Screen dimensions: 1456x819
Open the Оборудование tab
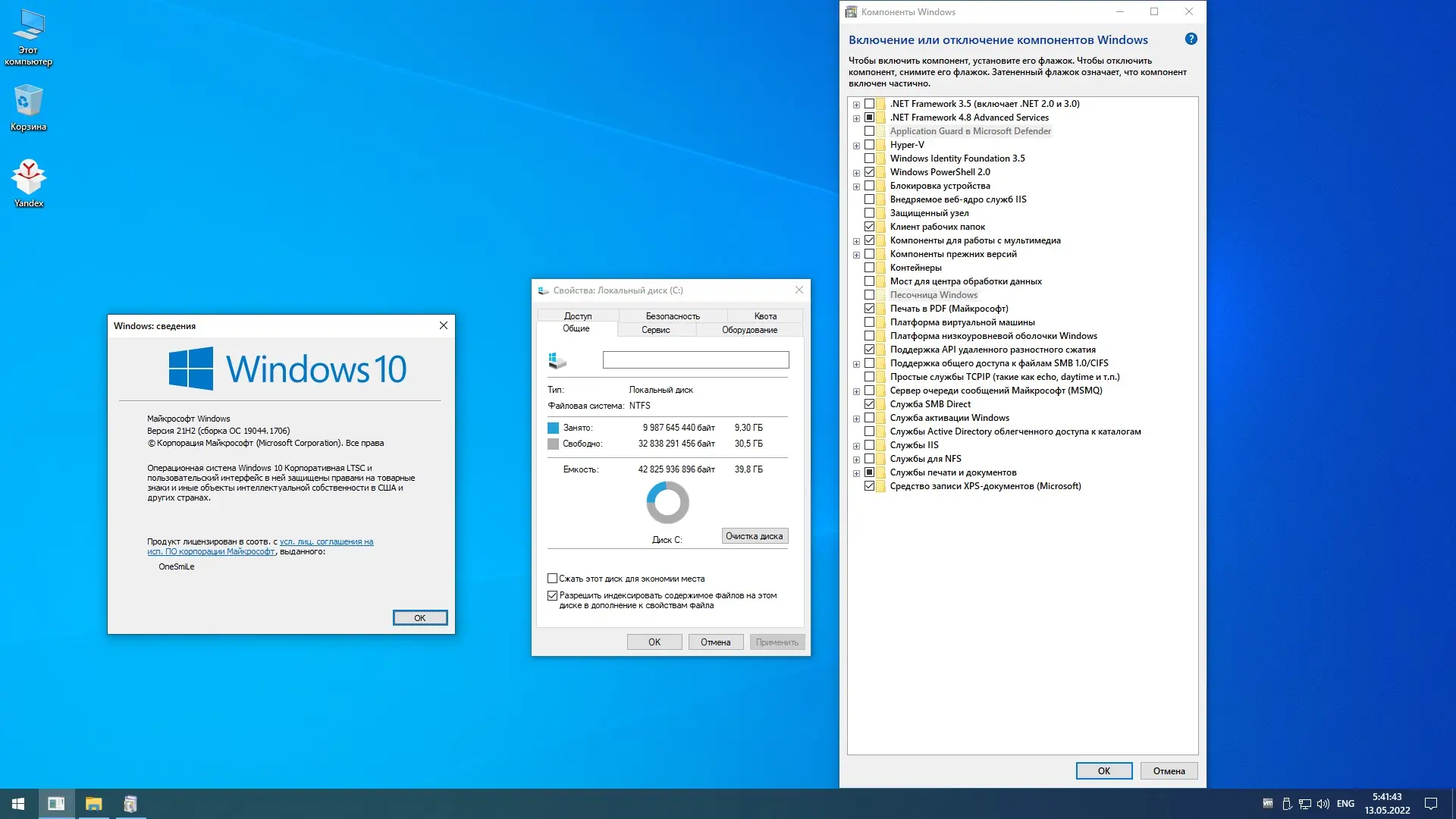click(749, 330)
